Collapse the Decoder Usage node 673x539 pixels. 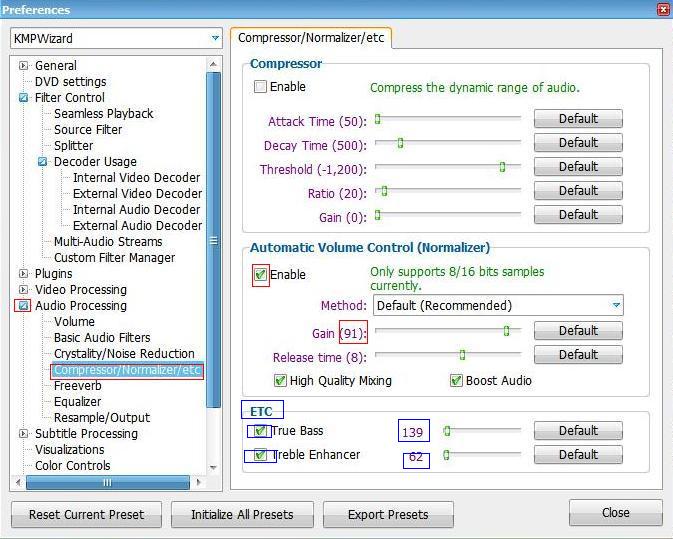click(x=42, y=162)
